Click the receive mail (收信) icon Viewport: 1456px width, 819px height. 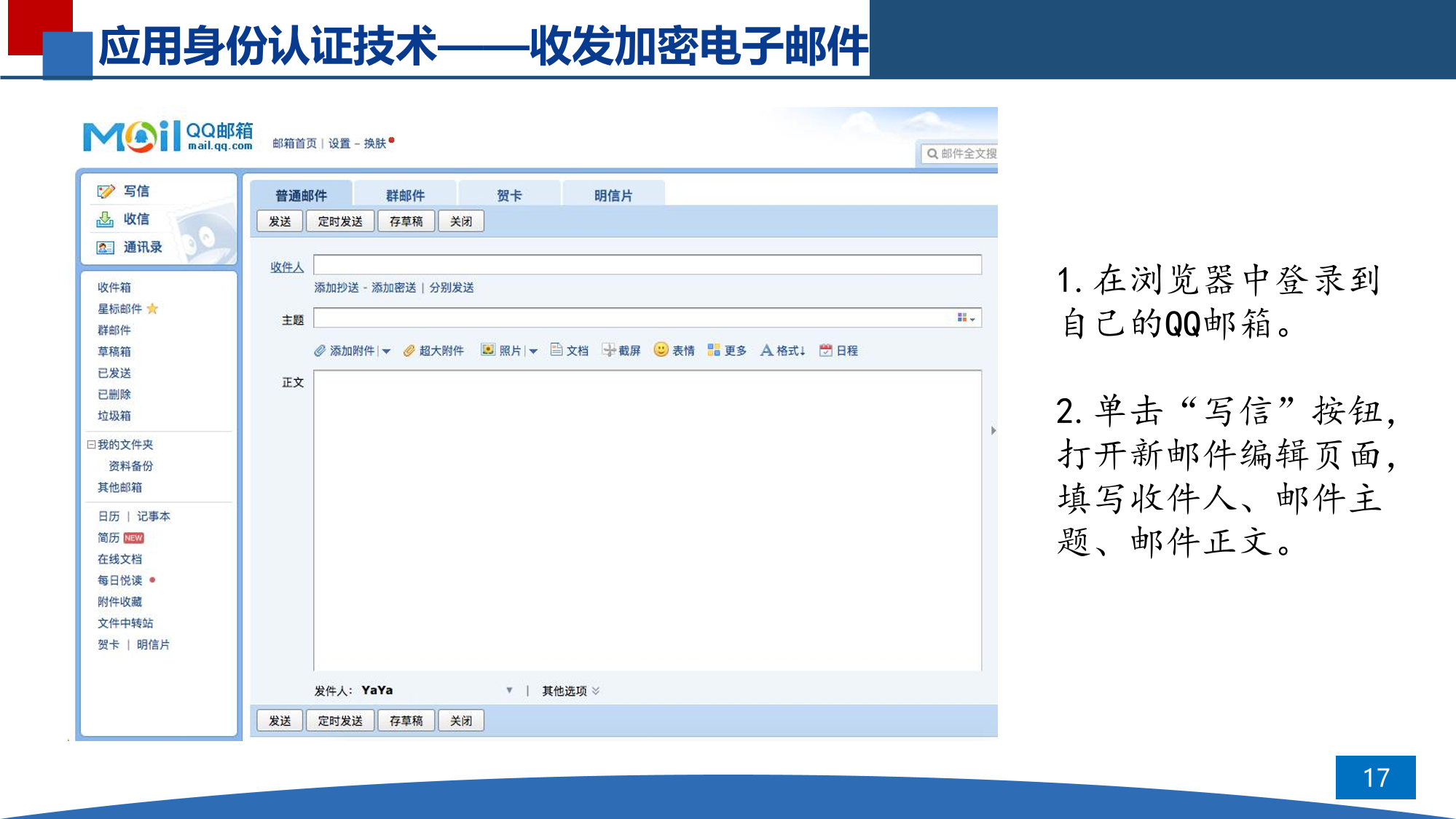(x=105, y=219)
